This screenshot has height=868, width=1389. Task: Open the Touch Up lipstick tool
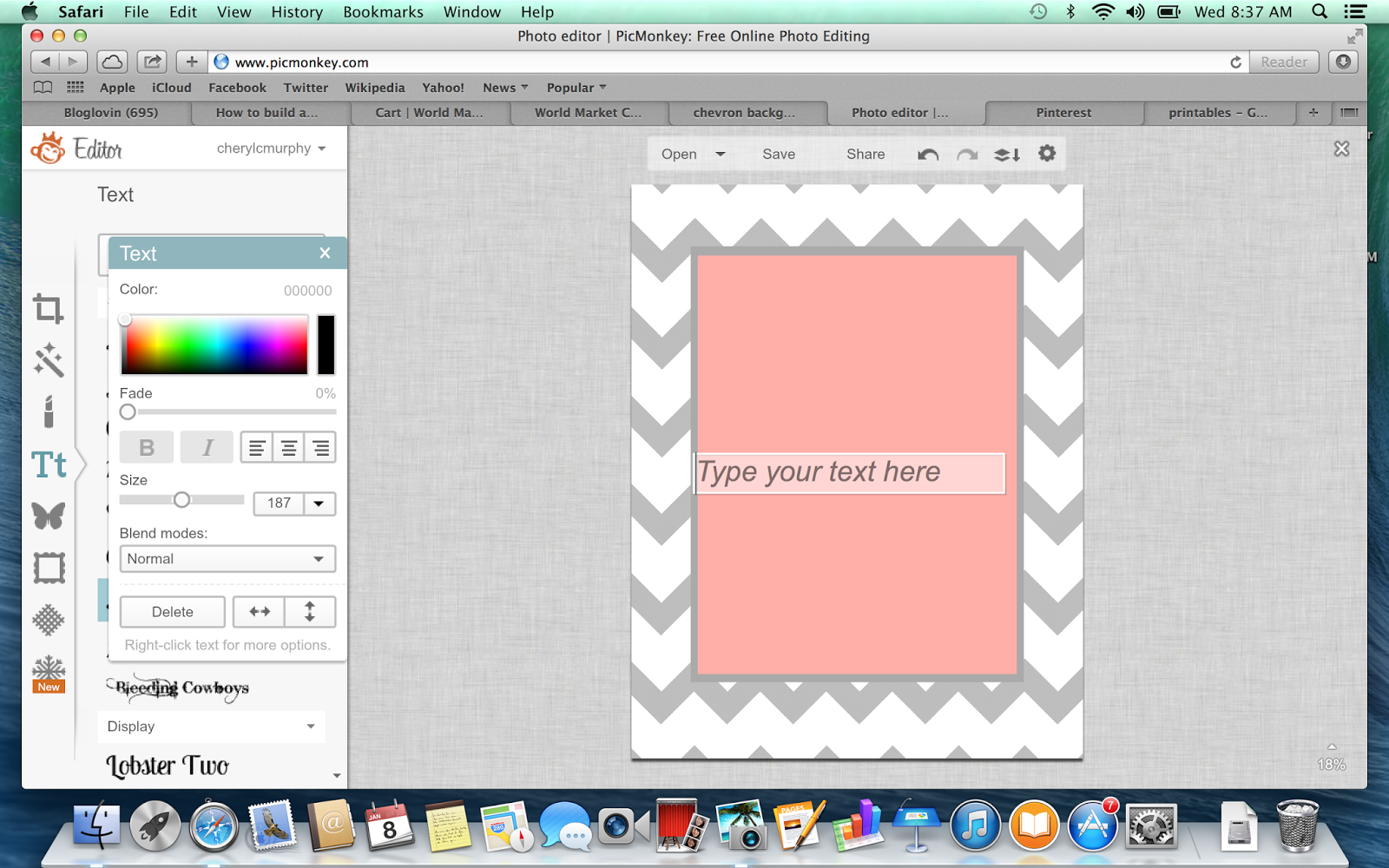pos(49,412)
